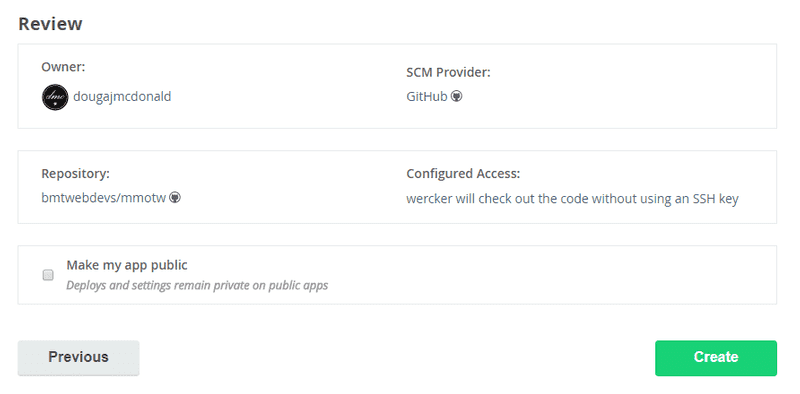Go back with the Previous button
800x394 pixels.
[x=79, y=358]
